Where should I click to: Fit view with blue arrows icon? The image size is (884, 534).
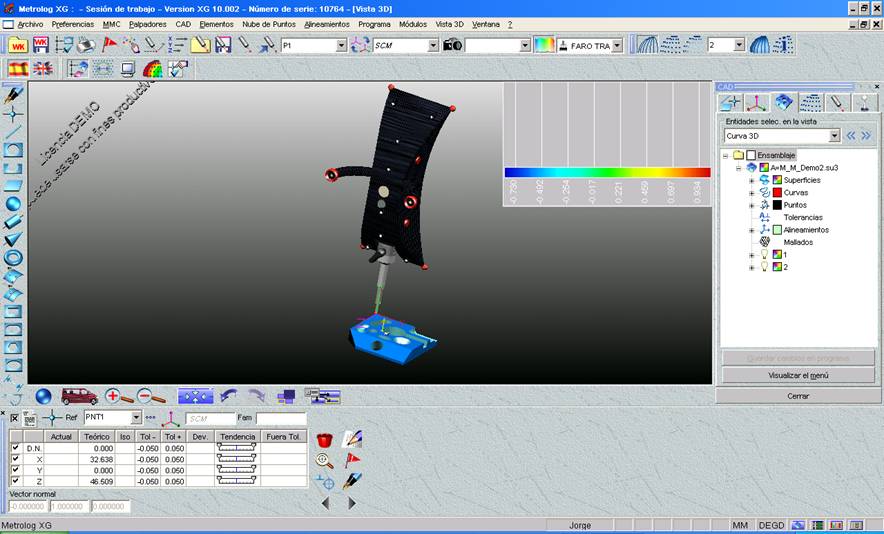pyautogui.click(x=196, y=396)
